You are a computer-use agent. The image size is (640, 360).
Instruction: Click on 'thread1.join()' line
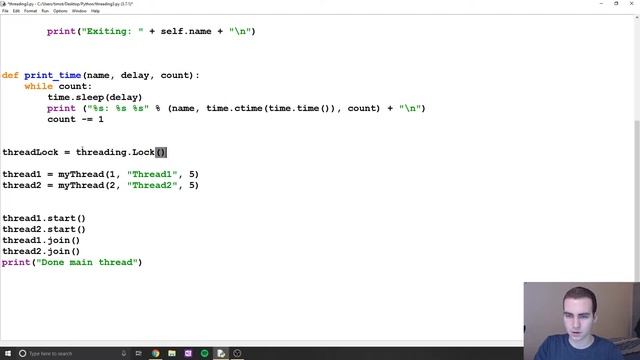pyautogui.click(x=41, y=240)
